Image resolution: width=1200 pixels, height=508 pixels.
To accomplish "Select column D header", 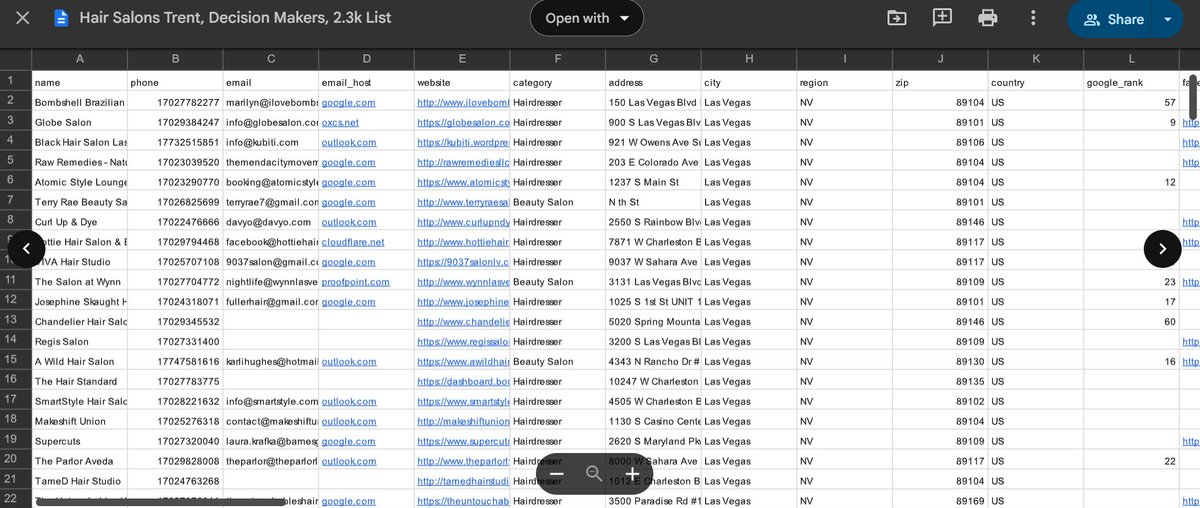I will (x=366, y=60).
